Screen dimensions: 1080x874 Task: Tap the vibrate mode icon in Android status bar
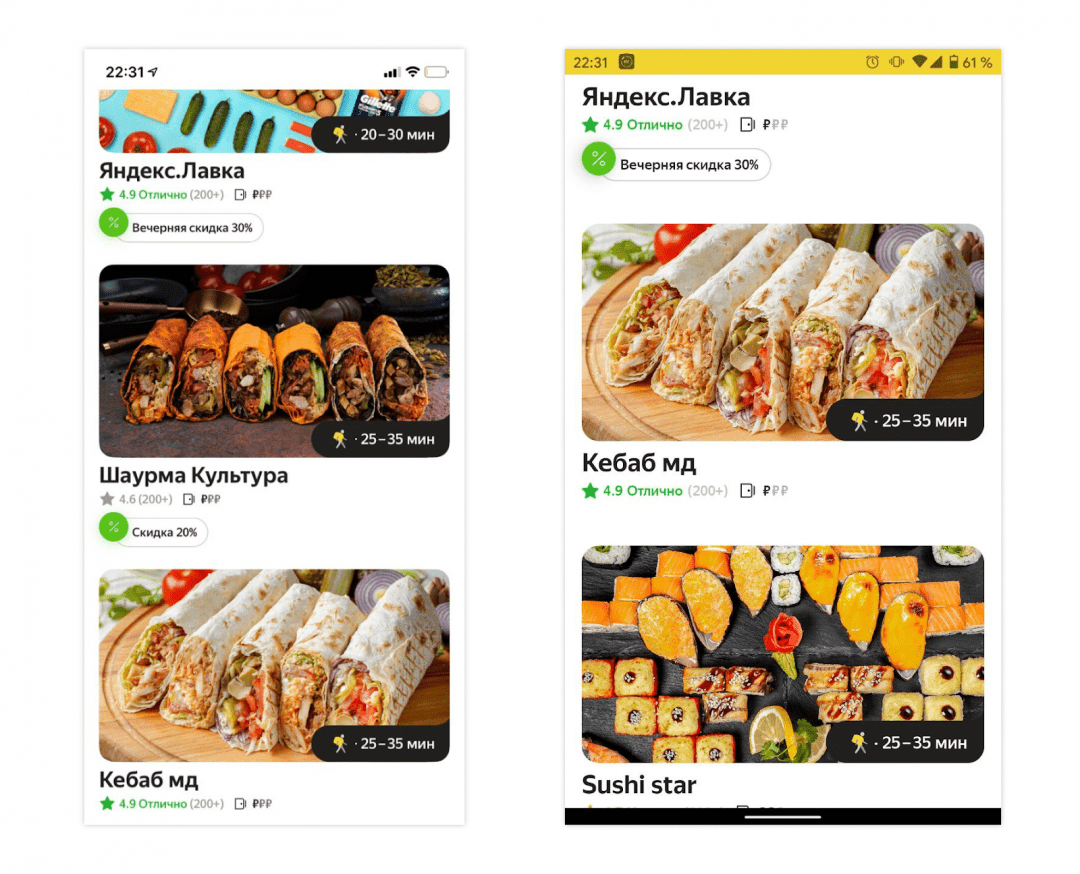[896, 62]
